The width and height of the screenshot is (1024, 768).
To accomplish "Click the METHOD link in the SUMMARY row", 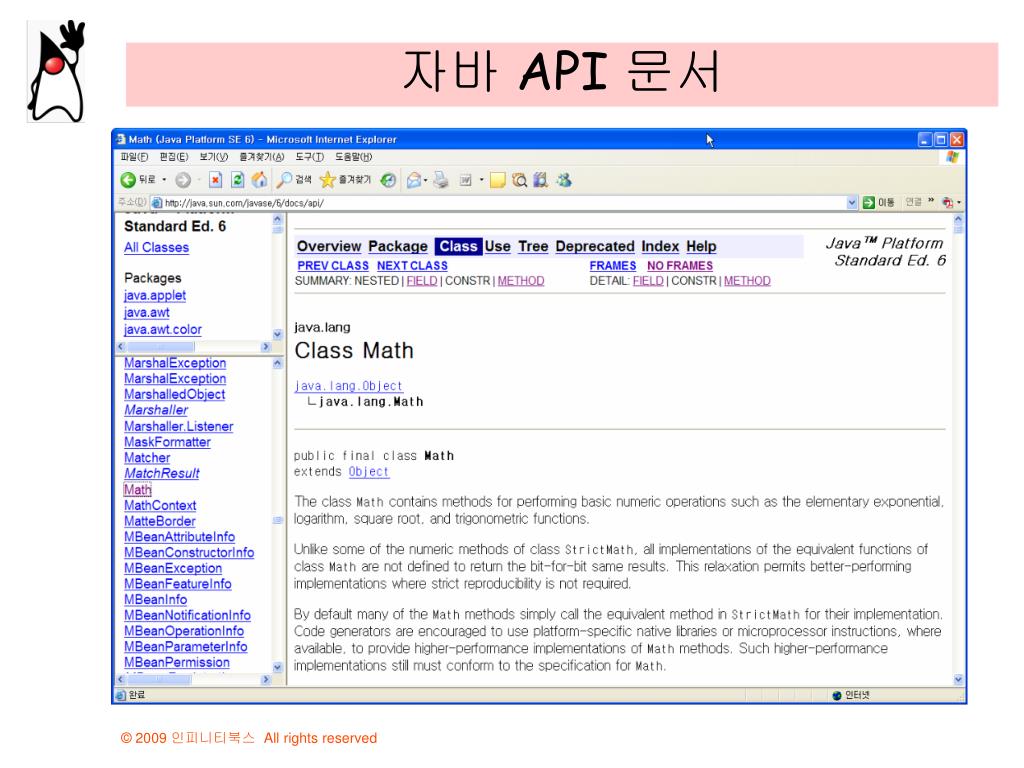I will (x=520, y=281).
